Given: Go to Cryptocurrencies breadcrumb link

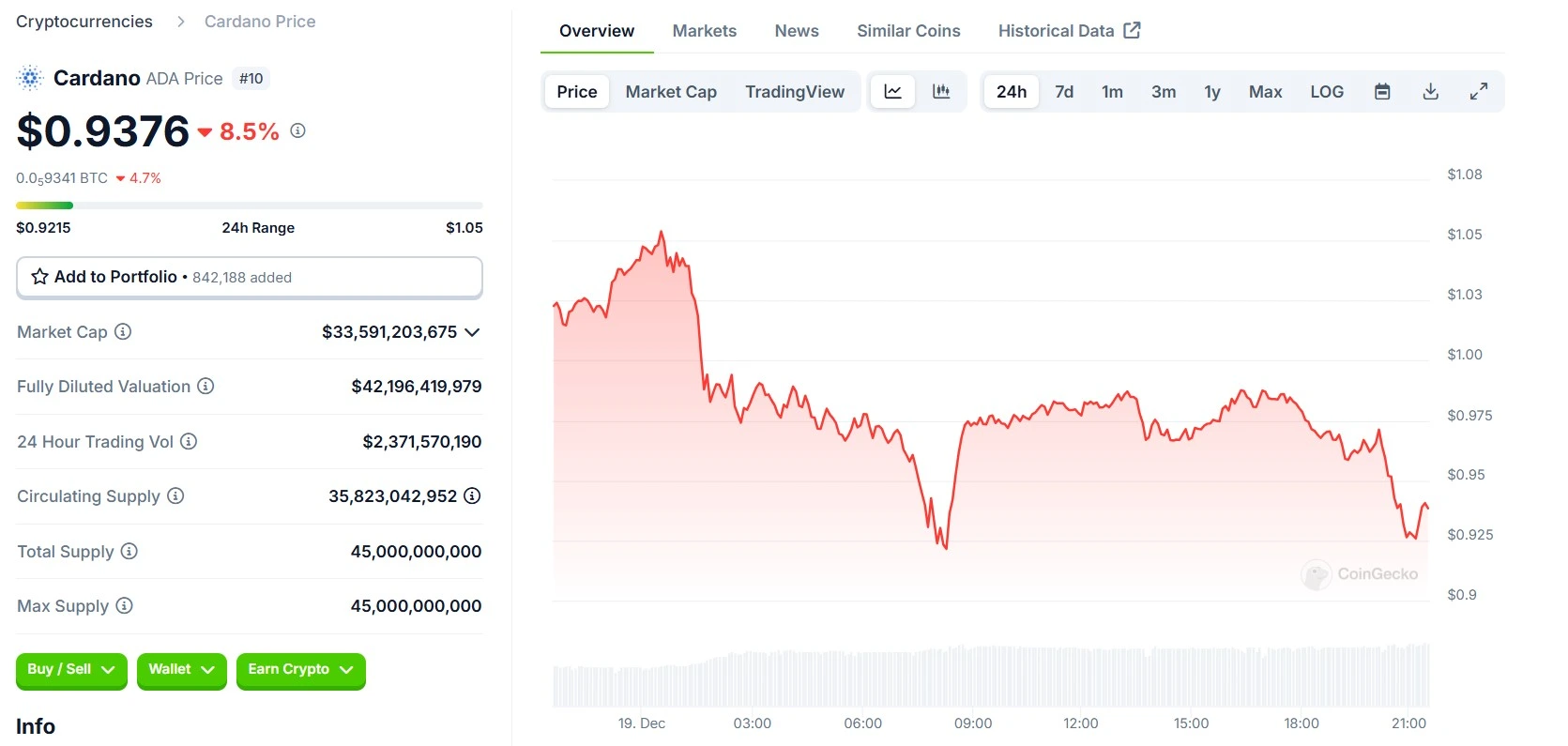Looking at the screenshot, I should (84, 22).
